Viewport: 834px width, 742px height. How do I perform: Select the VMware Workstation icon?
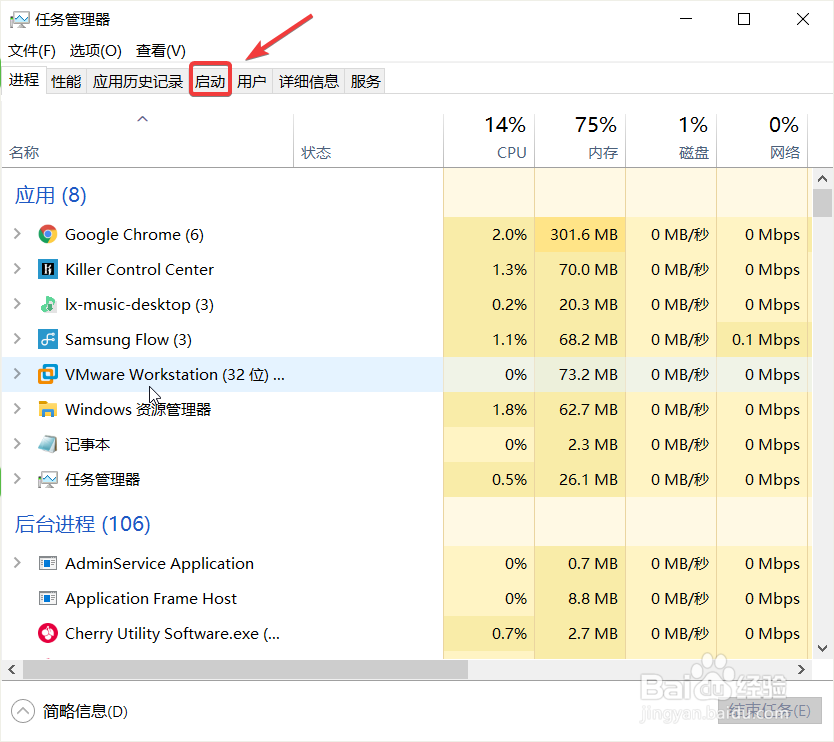(47, 374)
